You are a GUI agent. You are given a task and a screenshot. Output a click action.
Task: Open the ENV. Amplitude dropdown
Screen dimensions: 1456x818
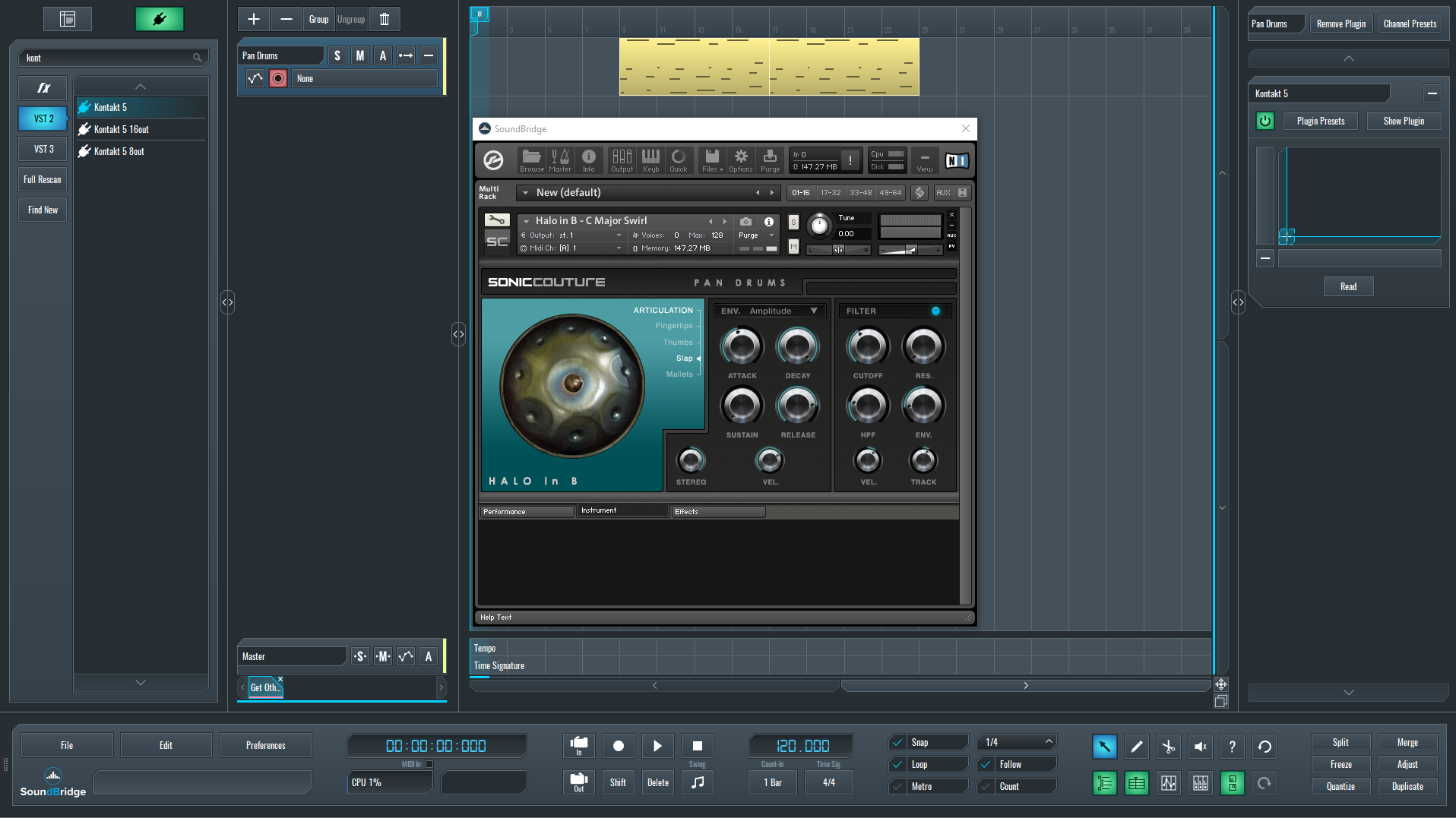click(x=769, y=311)
